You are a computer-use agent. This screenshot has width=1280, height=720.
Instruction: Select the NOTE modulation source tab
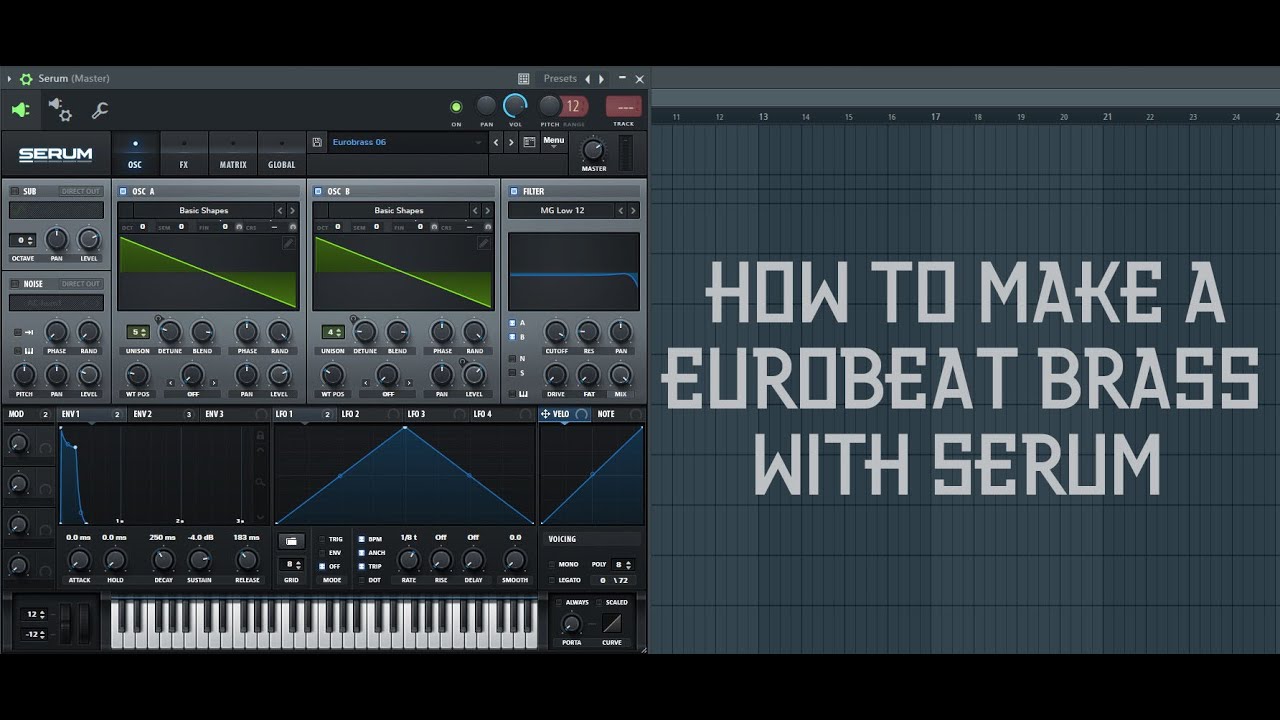coord(617,414)
